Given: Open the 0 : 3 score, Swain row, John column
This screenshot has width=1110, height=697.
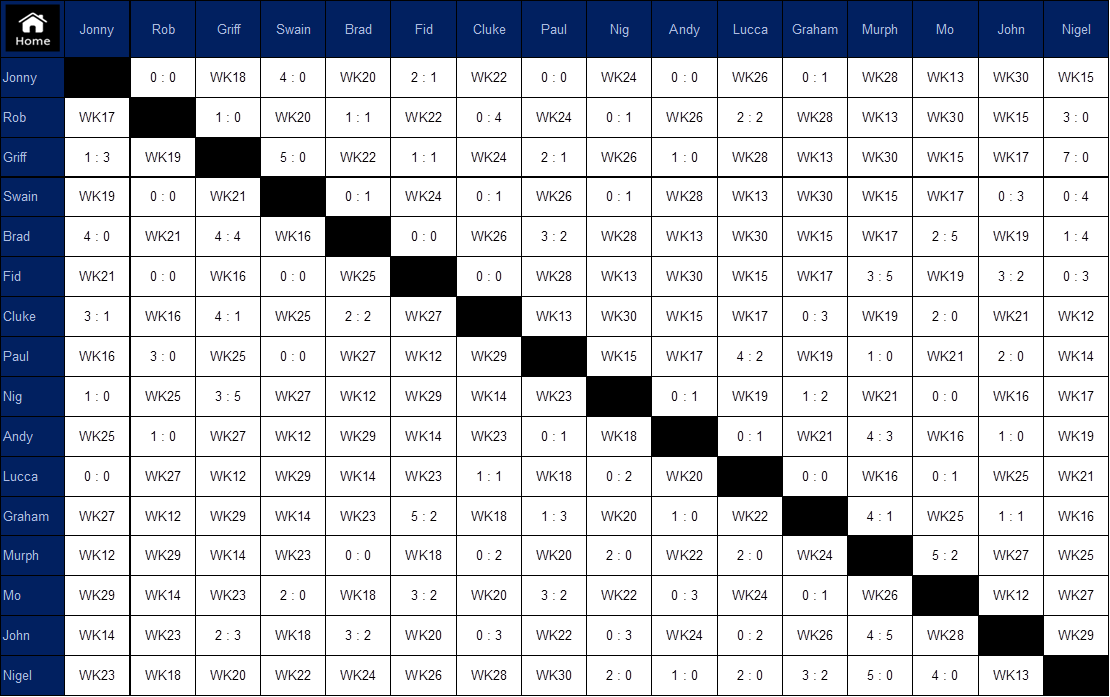Looking at the screenshot, I should (x=1011, y=197).
